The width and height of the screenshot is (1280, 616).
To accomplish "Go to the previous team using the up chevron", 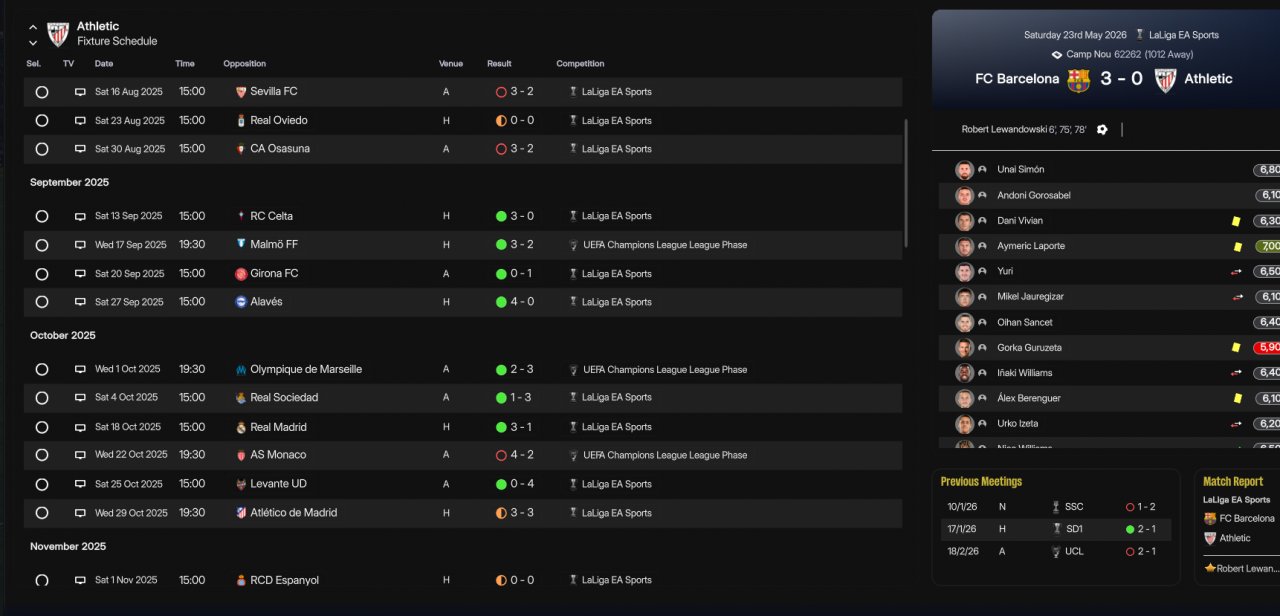I will pos(33,28).
